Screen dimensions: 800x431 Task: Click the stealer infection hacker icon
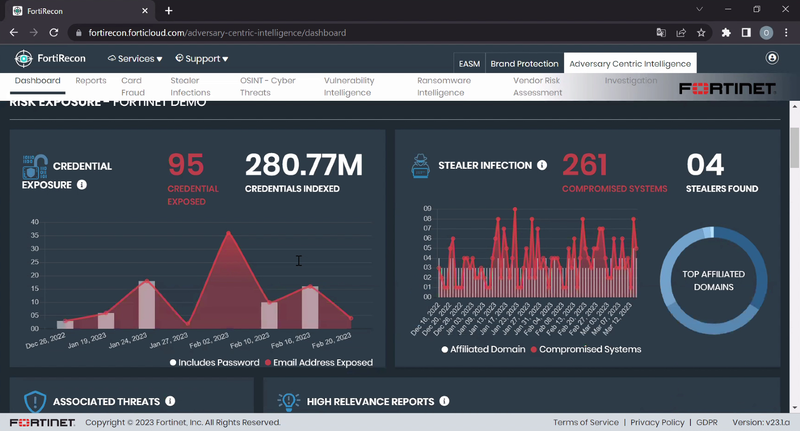[420, 166]
